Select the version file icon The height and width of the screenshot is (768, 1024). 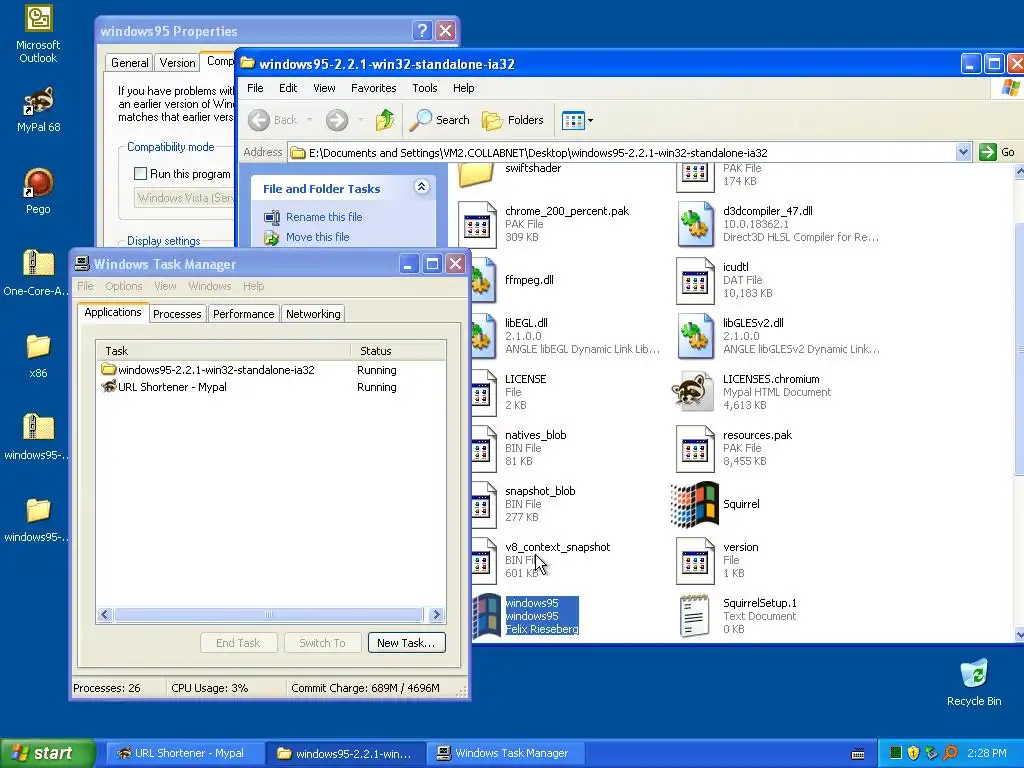(695, 560)
